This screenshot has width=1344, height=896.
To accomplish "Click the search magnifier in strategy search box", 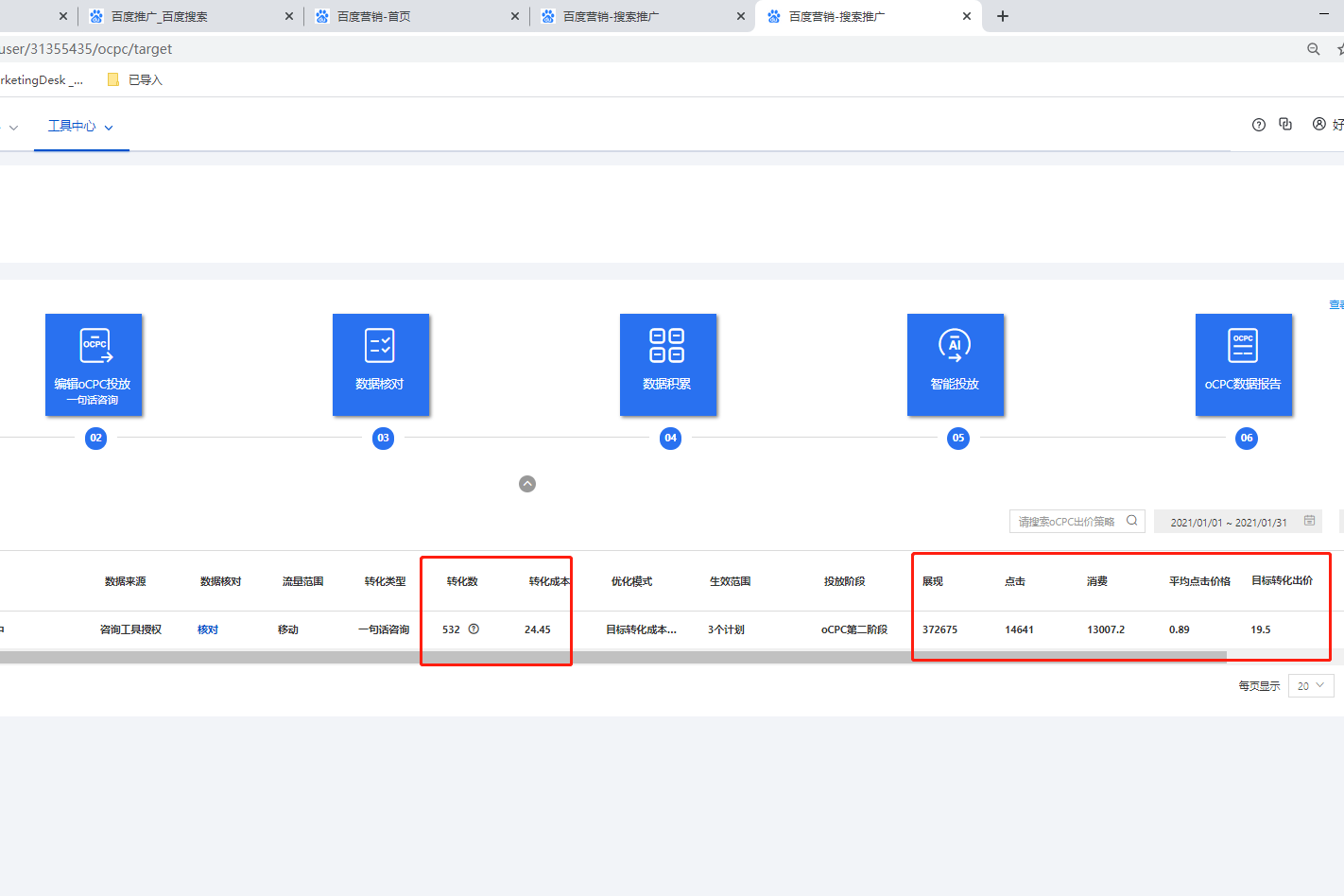I will 1131,521.
